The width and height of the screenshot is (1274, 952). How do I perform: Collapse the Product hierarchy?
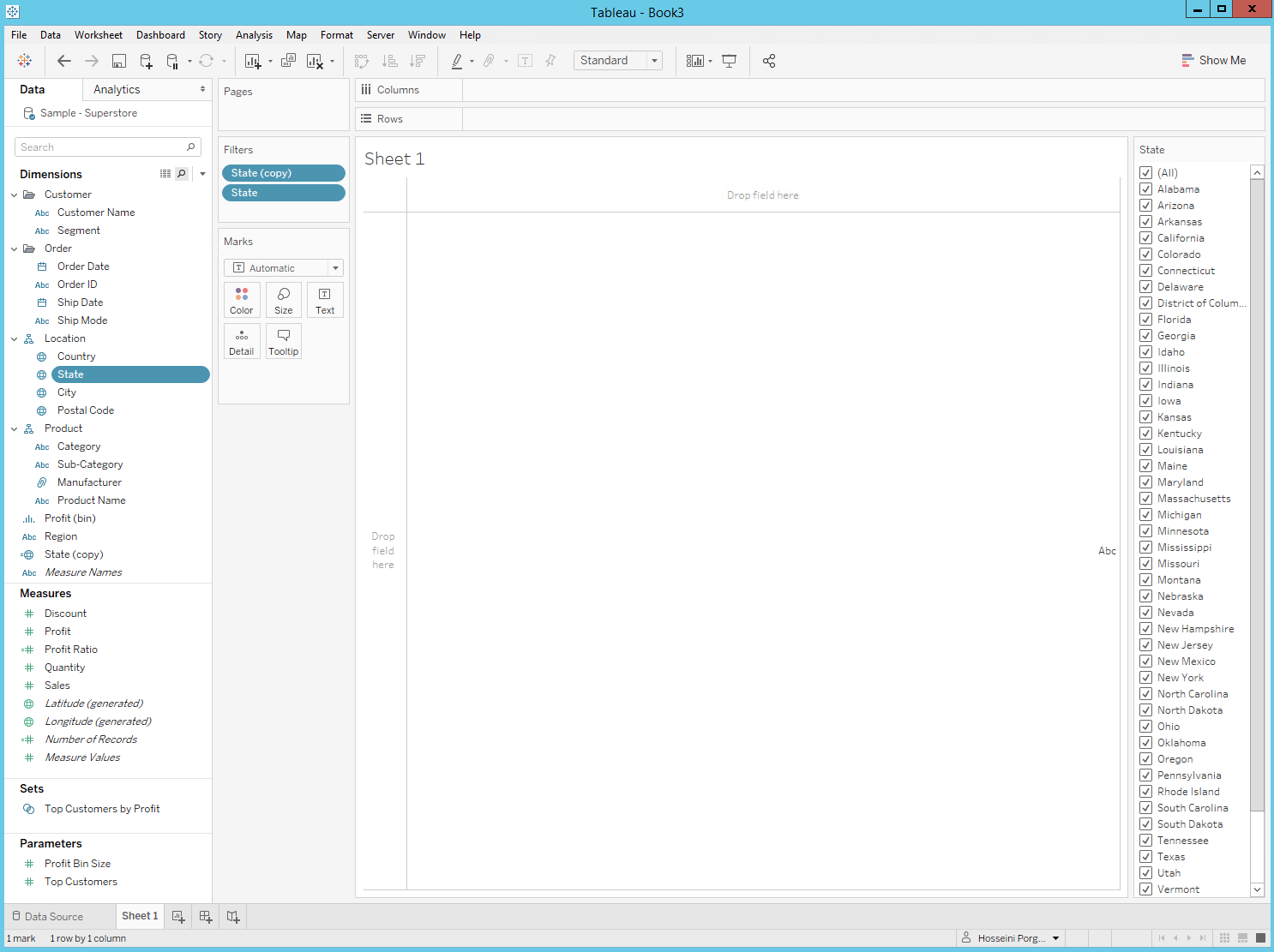[14, 428]
